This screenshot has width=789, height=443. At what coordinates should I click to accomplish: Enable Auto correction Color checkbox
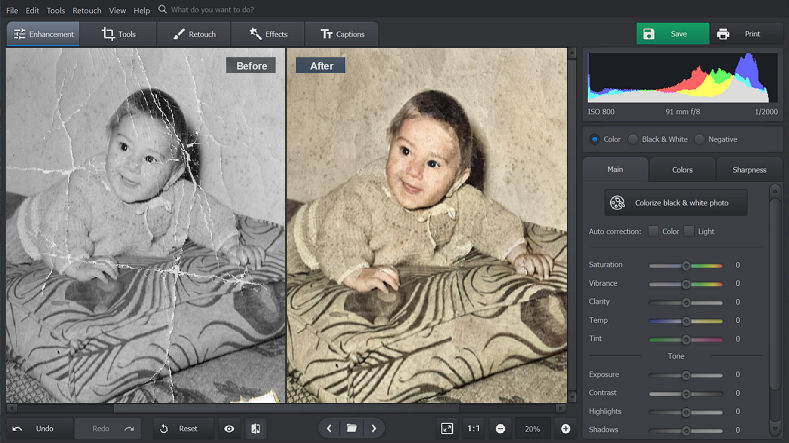coord(653,231)
